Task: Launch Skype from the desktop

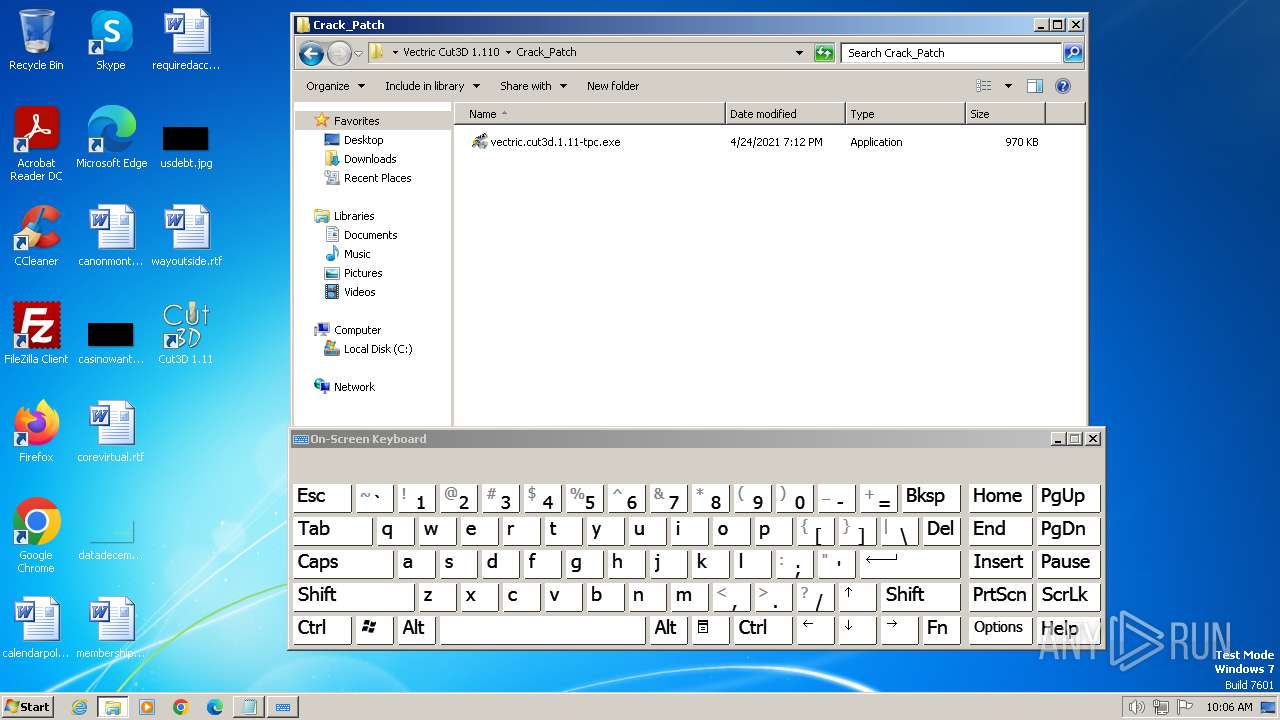Action: pos(111,40)
